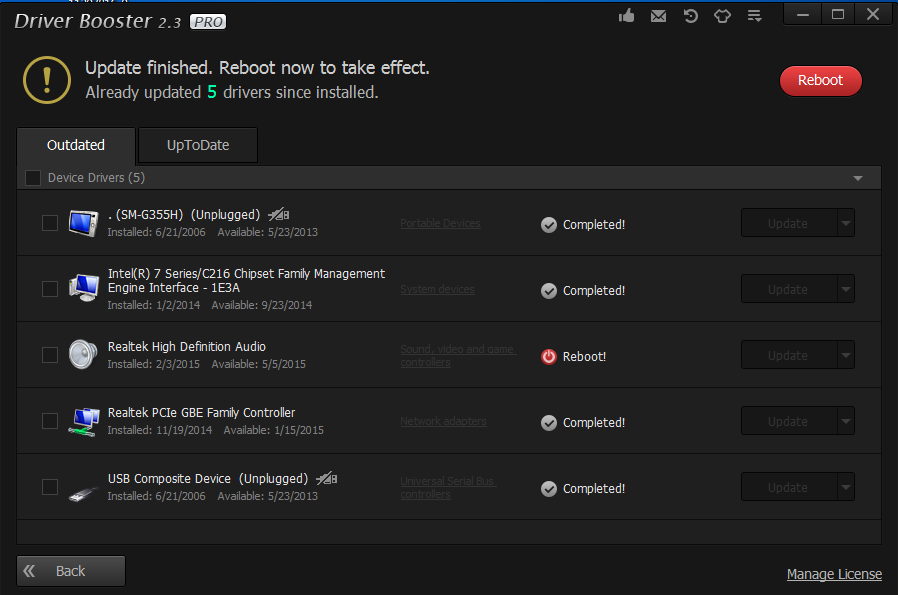
Task: Check the Realtek High Definition Audio checkbox
Action: point(50,354)
